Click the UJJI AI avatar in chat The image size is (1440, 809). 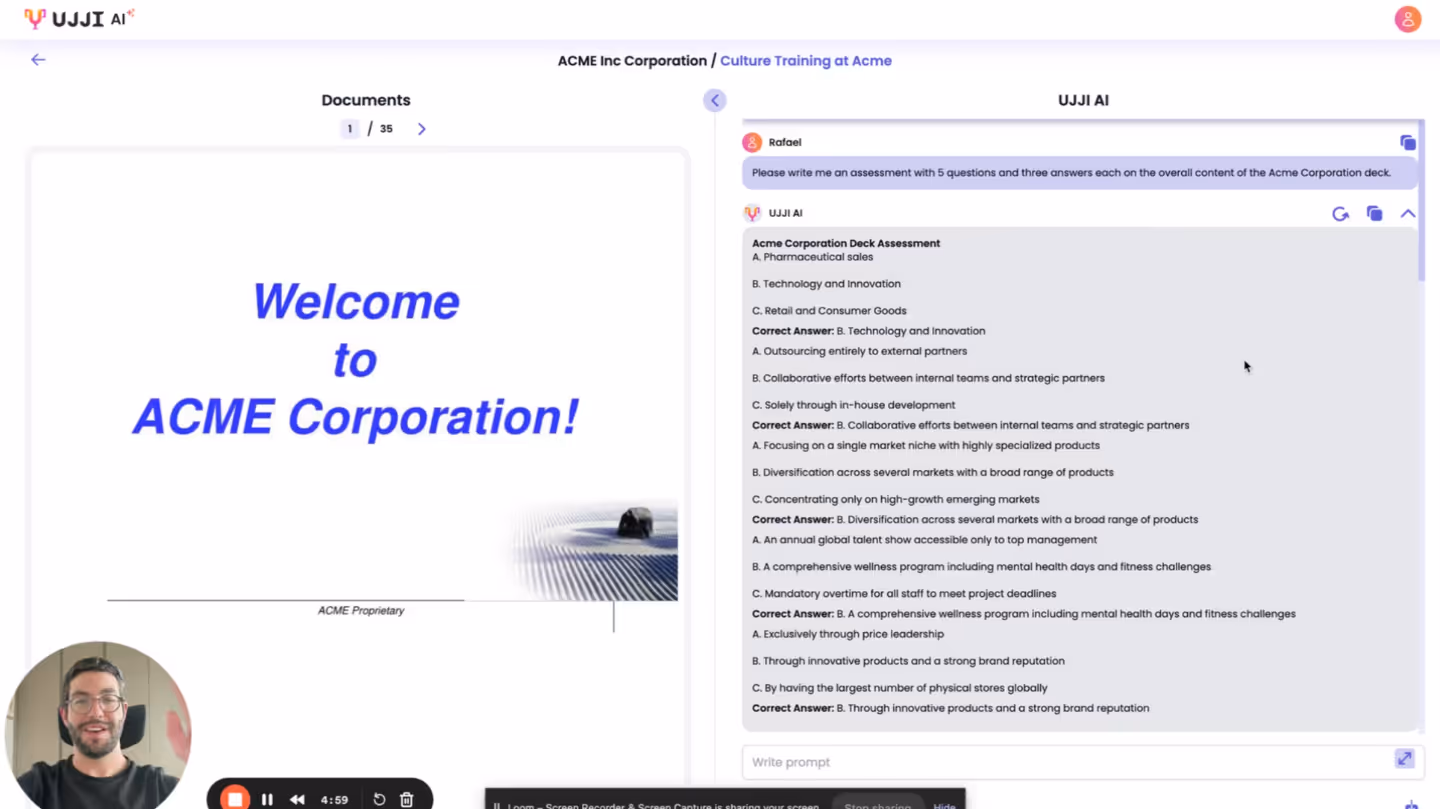(x=752, y=213)
